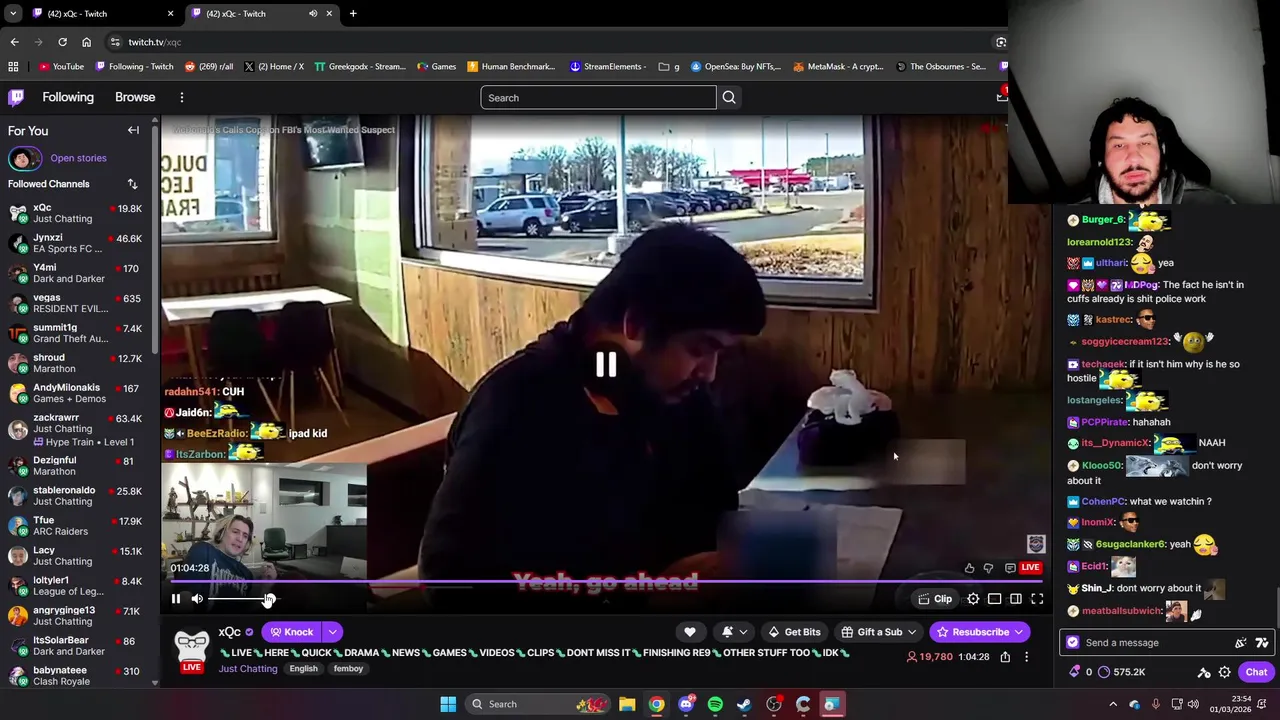Open the Lacy channel in sidebar
Screen dimensions: 1280x720
coord(75,556)
